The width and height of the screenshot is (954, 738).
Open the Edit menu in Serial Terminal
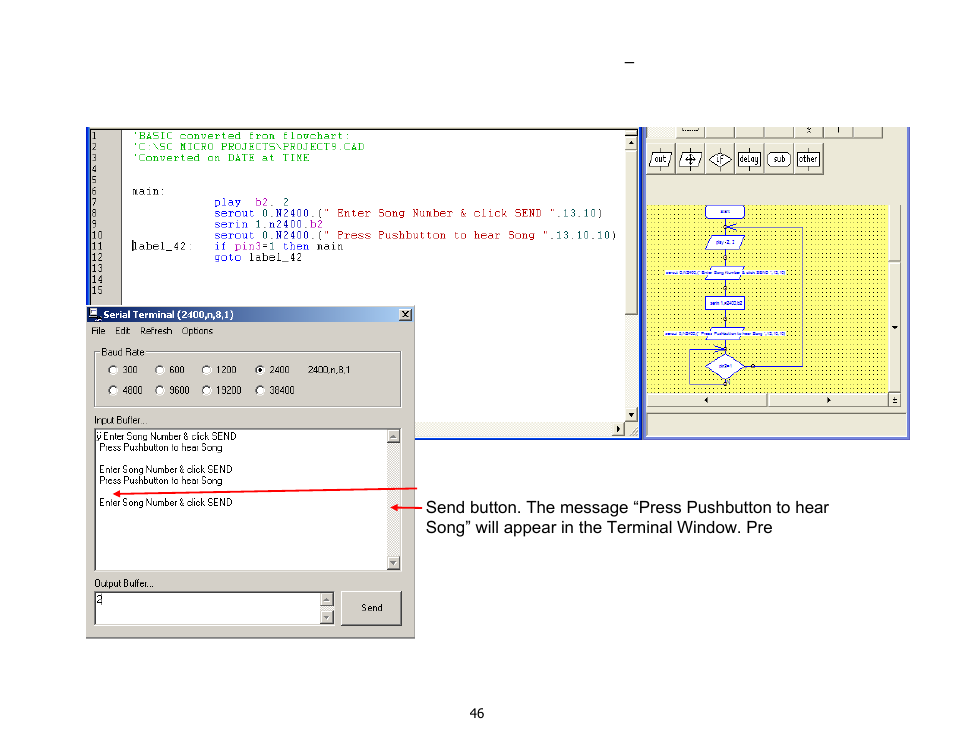(122, 331)
